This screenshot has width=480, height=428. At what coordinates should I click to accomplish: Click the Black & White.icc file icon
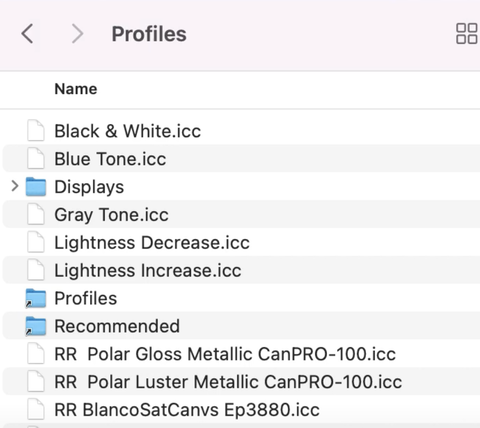click(36, 131)
